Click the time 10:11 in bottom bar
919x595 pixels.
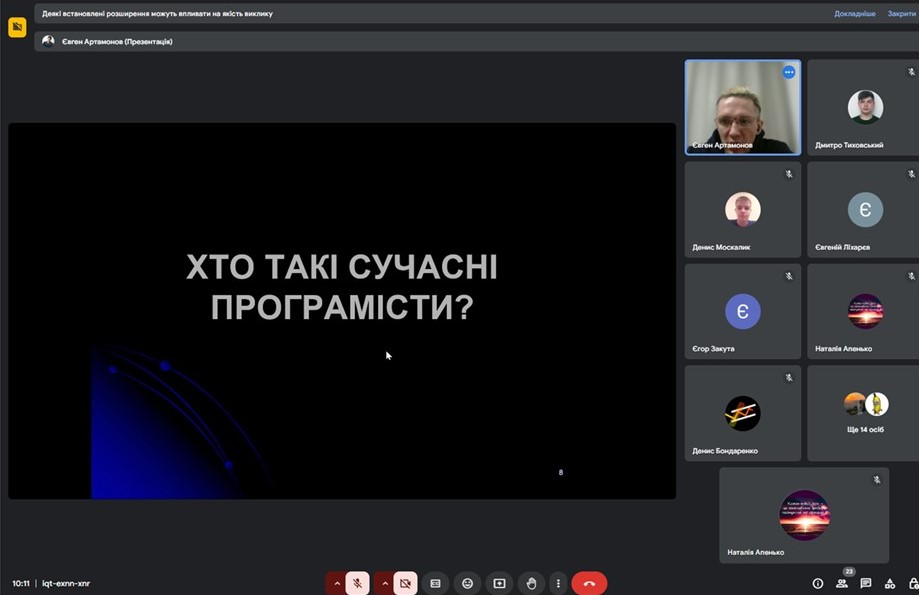[x=21, y=583]
